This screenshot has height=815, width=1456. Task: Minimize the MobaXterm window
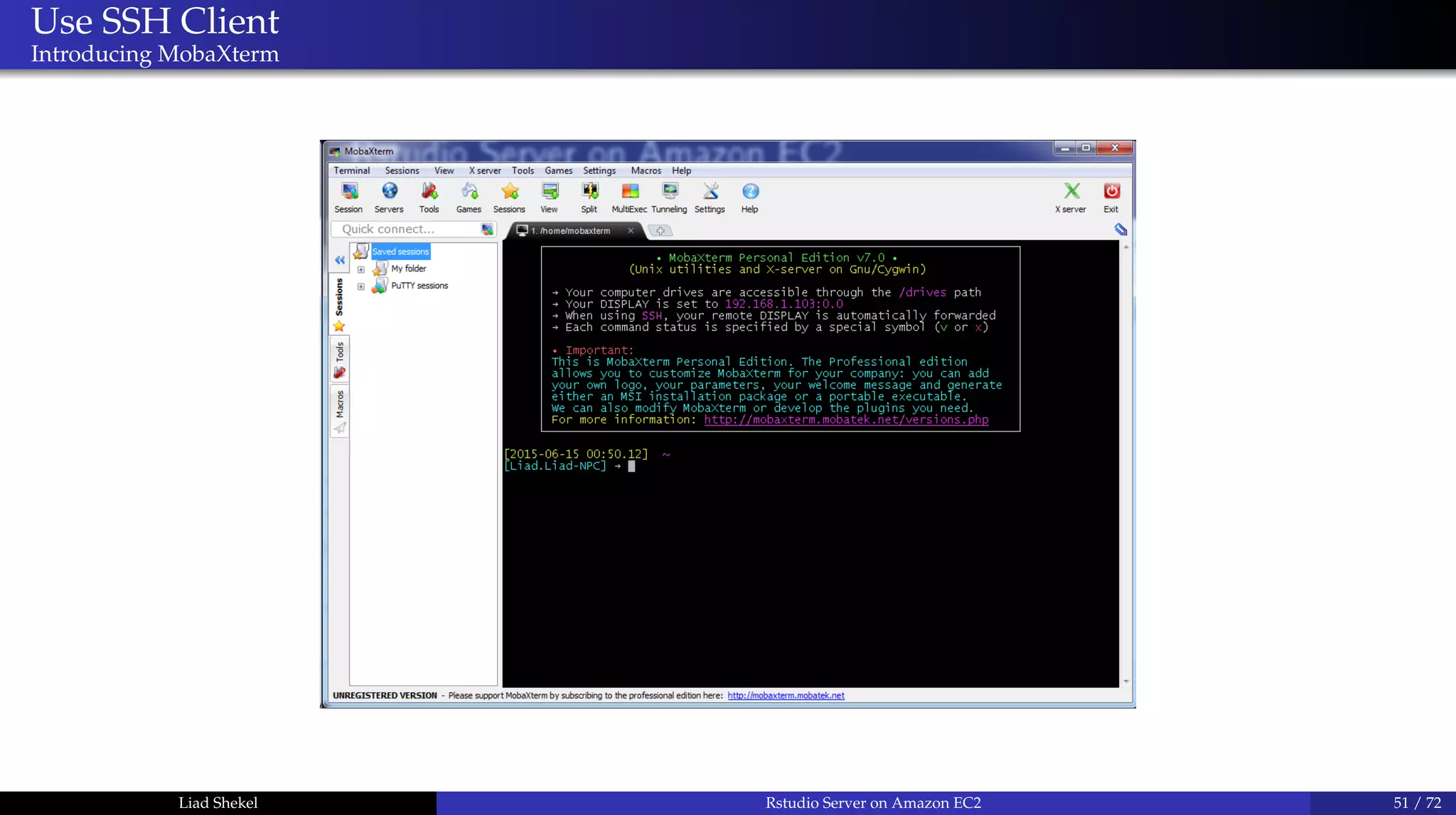[1064, 148]
